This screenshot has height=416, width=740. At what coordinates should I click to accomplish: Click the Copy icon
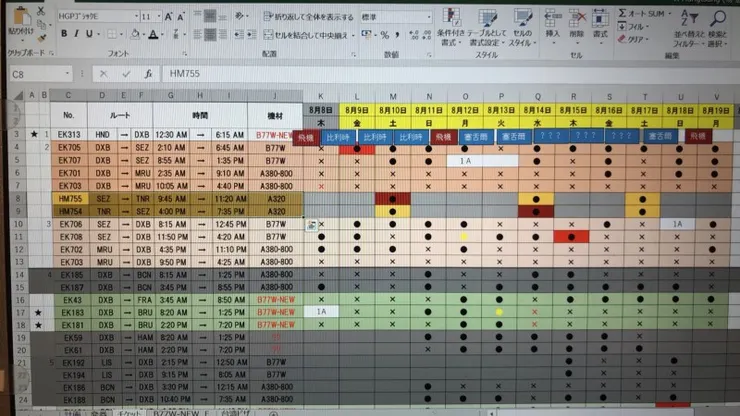pos(42,24)
